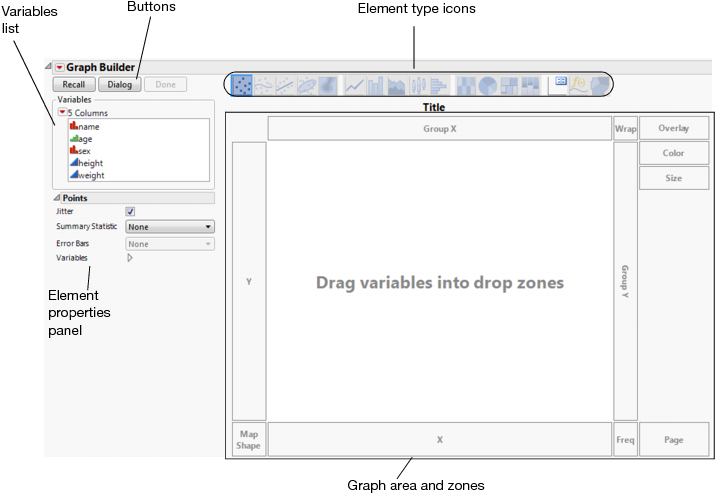Select the Pie chart element icon
The image size is (716, 497).
coord(488,85)
